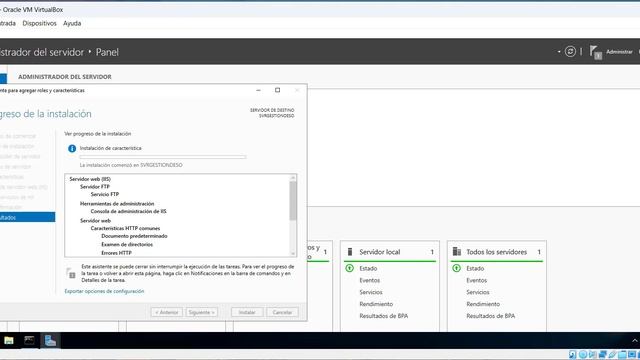Open Estado under Servidor local
Screen dimensions: 640x360
pyautogui.click(x=368, y=268)
